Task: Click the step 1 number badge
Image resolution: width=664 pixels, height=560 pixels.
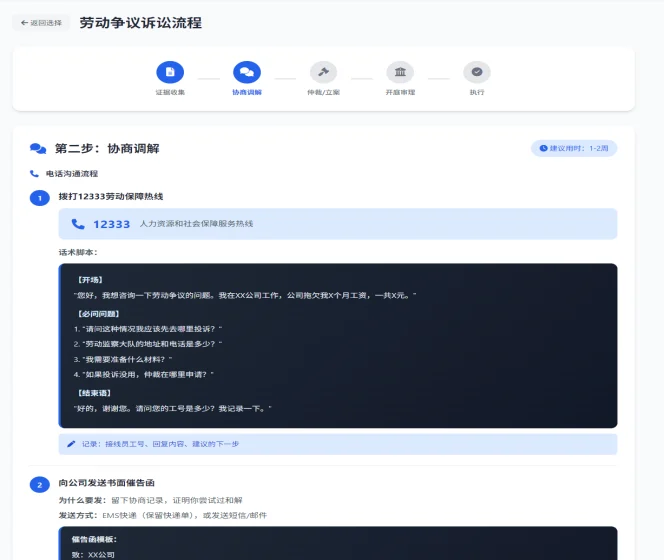Action: (x=40, y=198)
